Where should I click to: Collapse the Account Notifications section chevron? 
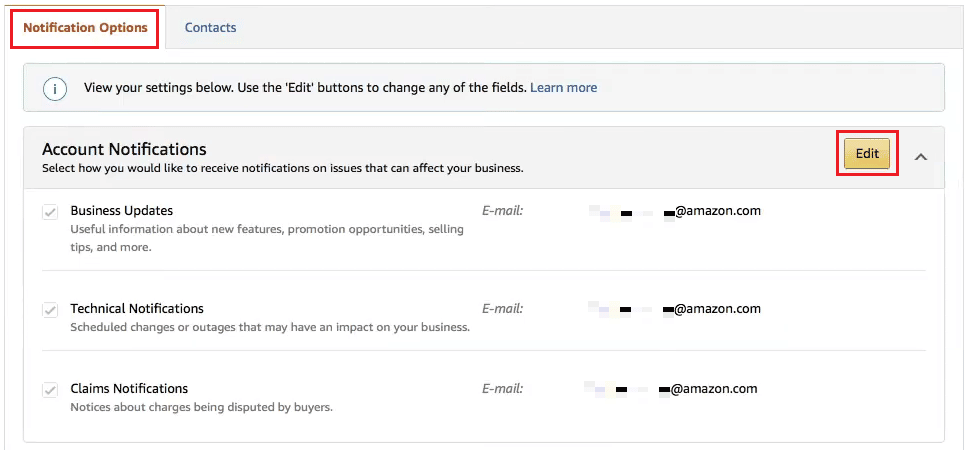pos(920,157)
